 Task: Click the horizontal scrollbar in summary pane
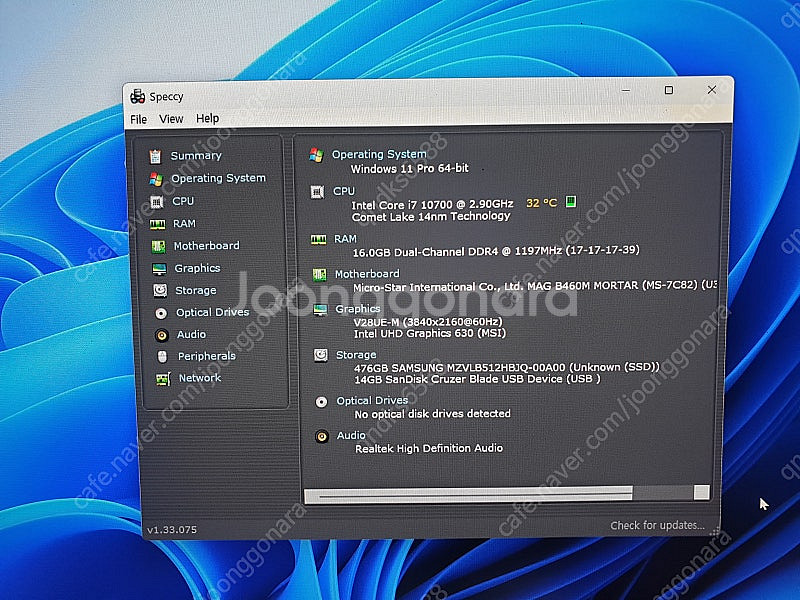470,493
